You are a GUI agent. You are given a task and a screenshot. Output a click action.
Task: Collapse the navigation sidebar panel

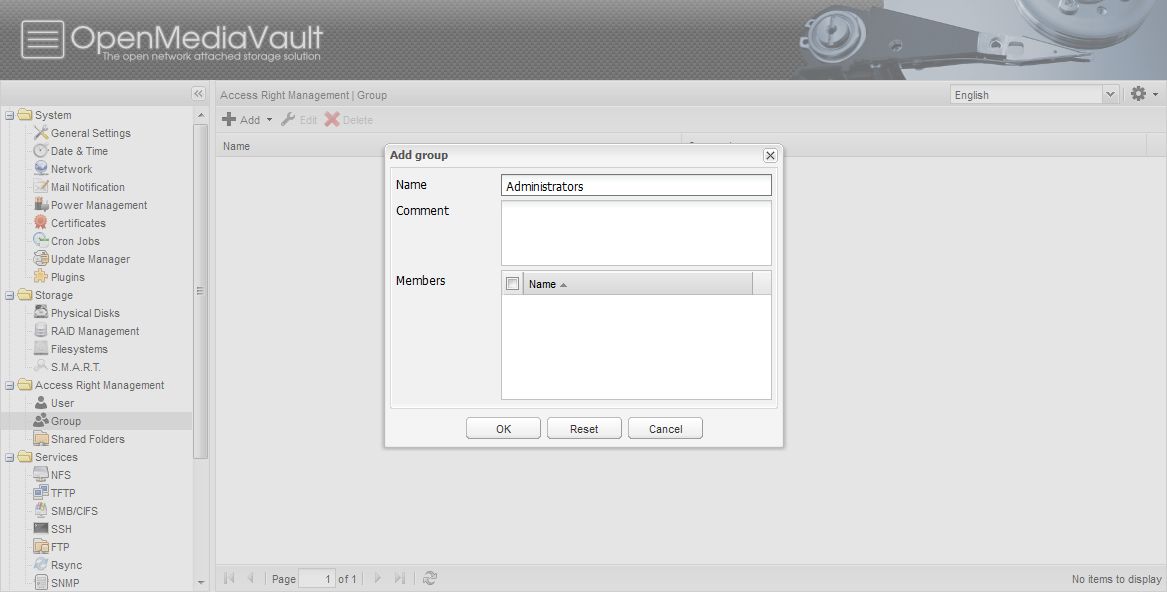coord(198,93)
